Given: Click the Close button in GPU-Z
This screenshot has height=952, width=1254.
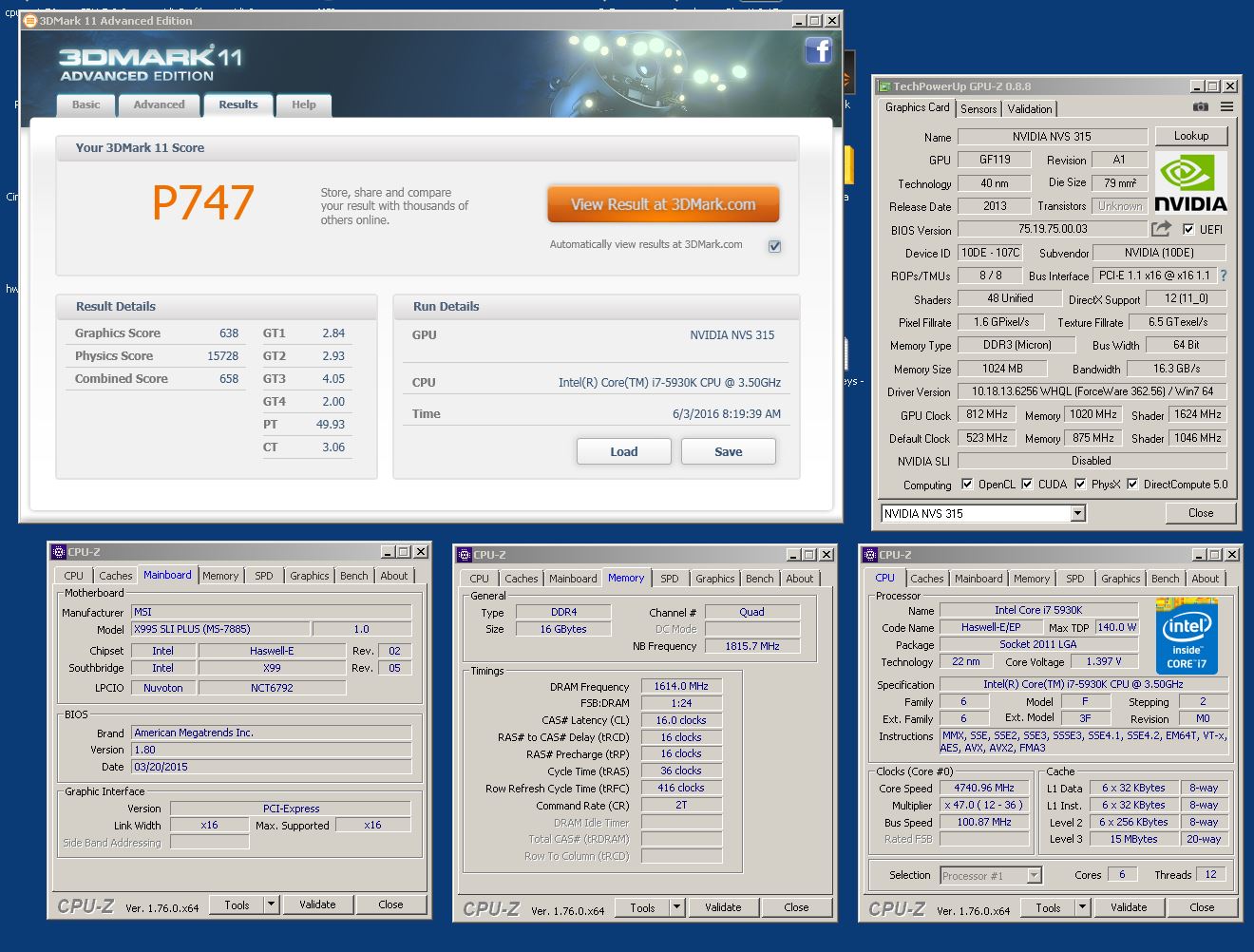Looking at the screenshot, I should pyautogui.click(x=1201, y=513).
